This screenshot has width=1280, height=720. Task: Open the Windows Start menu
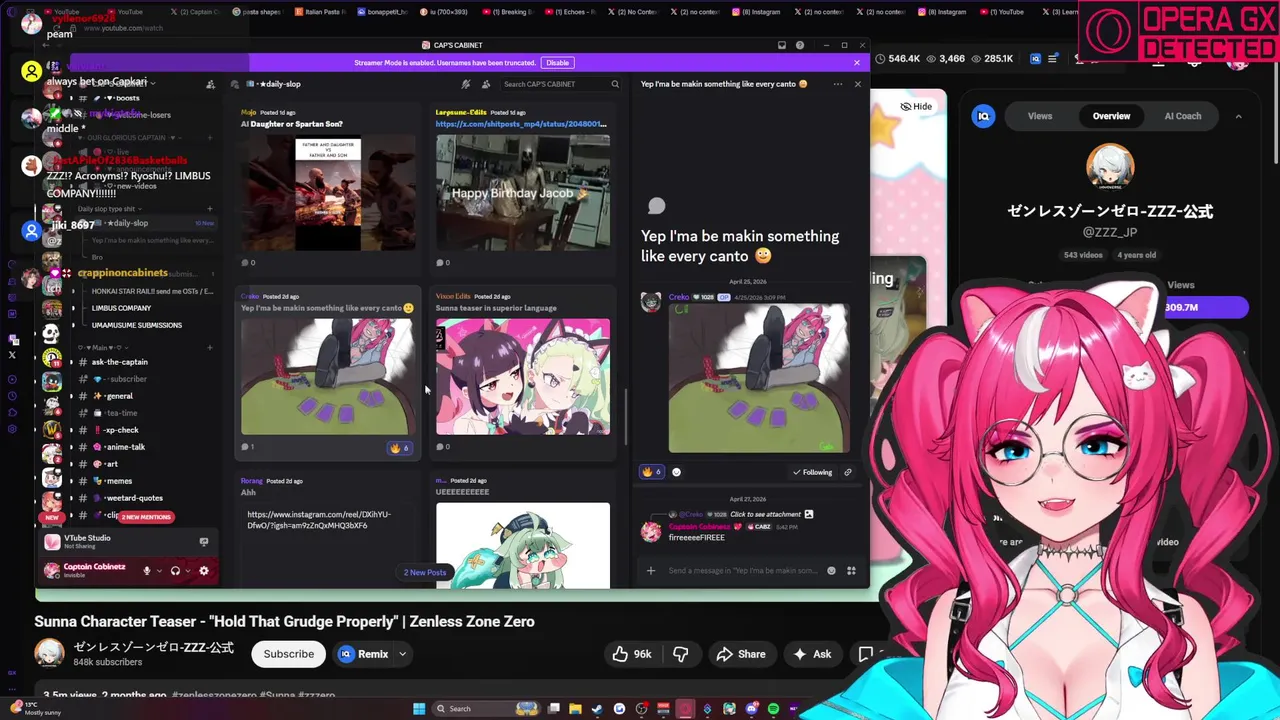click(x=419, y=709)
